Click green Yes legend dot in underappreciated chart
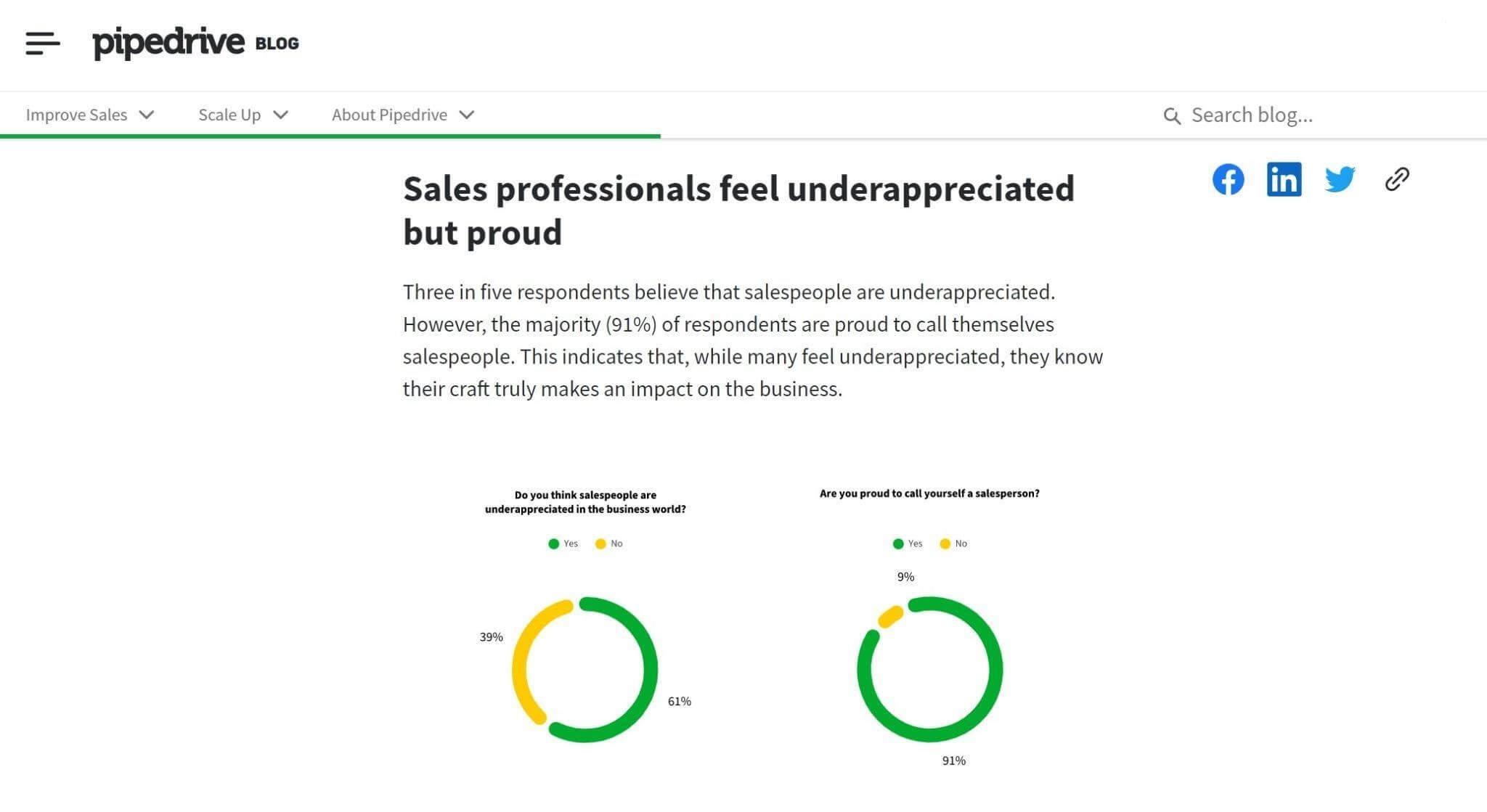The width and height of the screenshot is (1487, 812). pyautogui.click(x=554, y=544)
